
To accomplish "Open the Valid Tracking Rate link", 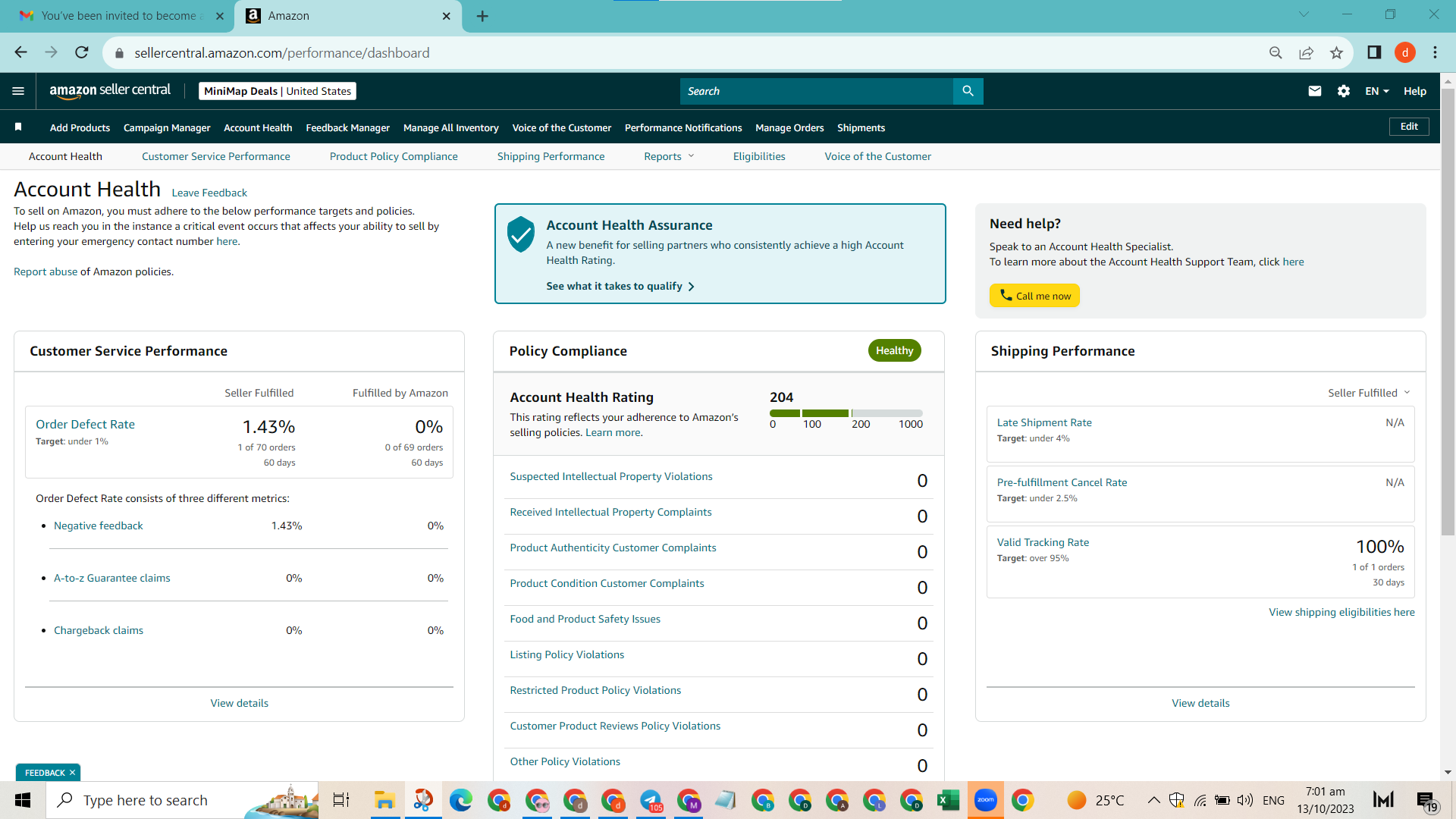I will point(1043,542).
